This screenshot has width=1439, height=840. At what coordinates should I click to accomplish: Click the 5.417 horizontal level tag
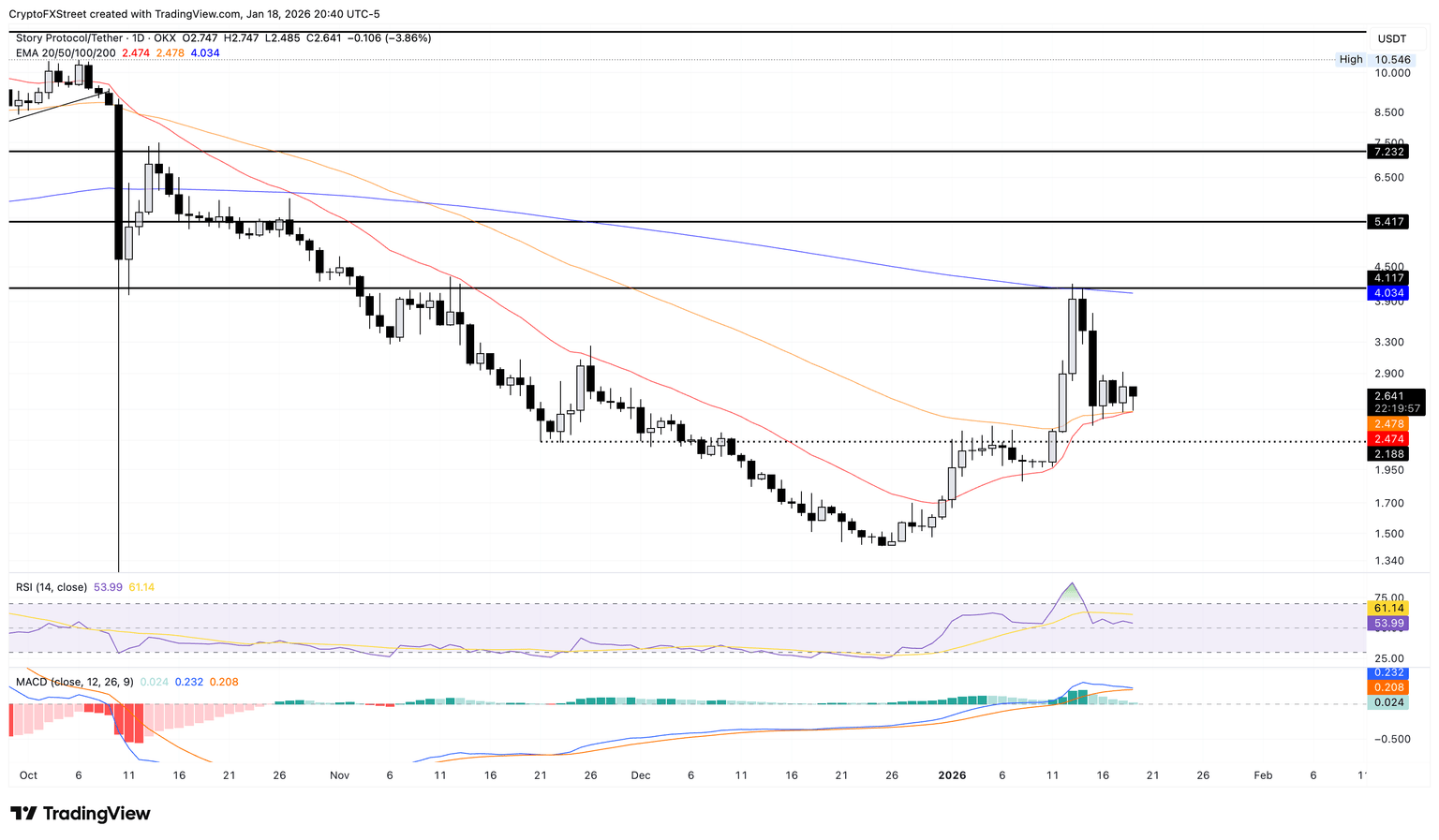1387,222
